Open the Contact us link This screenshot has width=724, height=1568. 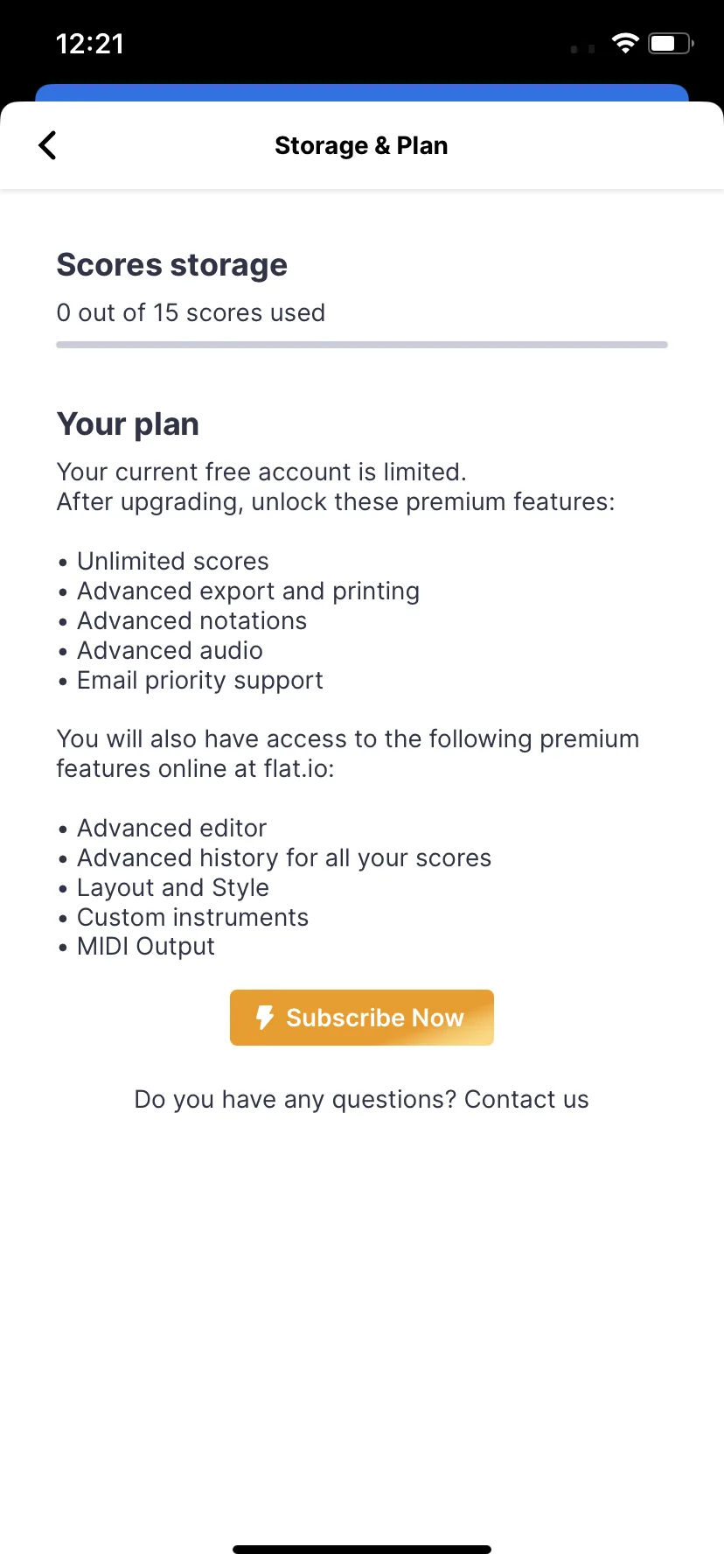tap(526, 1099)
